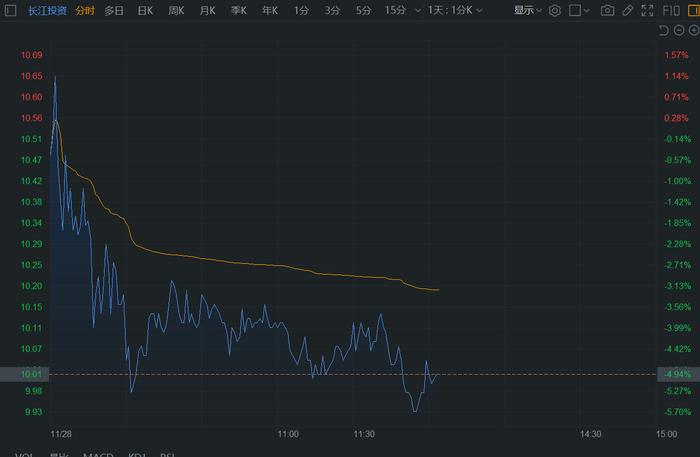700x457 pixels.
Task: Switch to 日K daily chart tab
Action: 145,10
